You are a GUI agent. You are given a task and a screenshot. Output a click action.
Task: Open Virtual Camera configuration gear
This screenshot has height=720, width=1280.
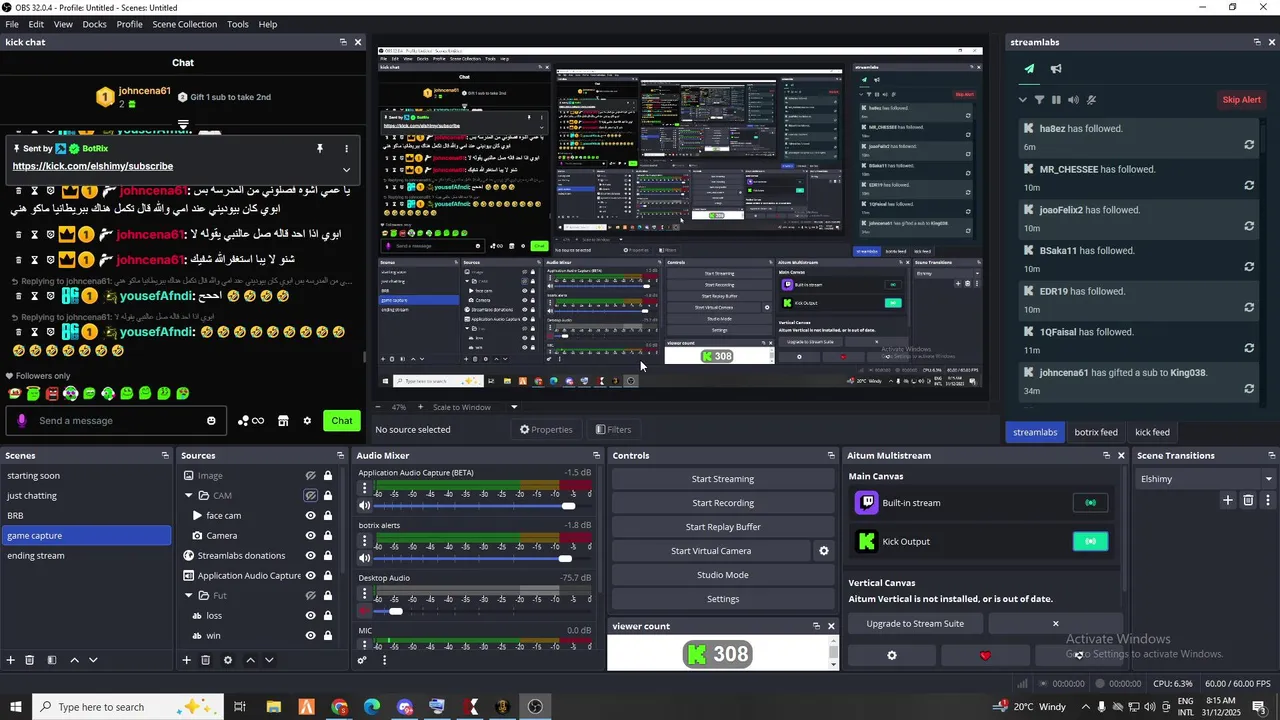pos(824,551)
